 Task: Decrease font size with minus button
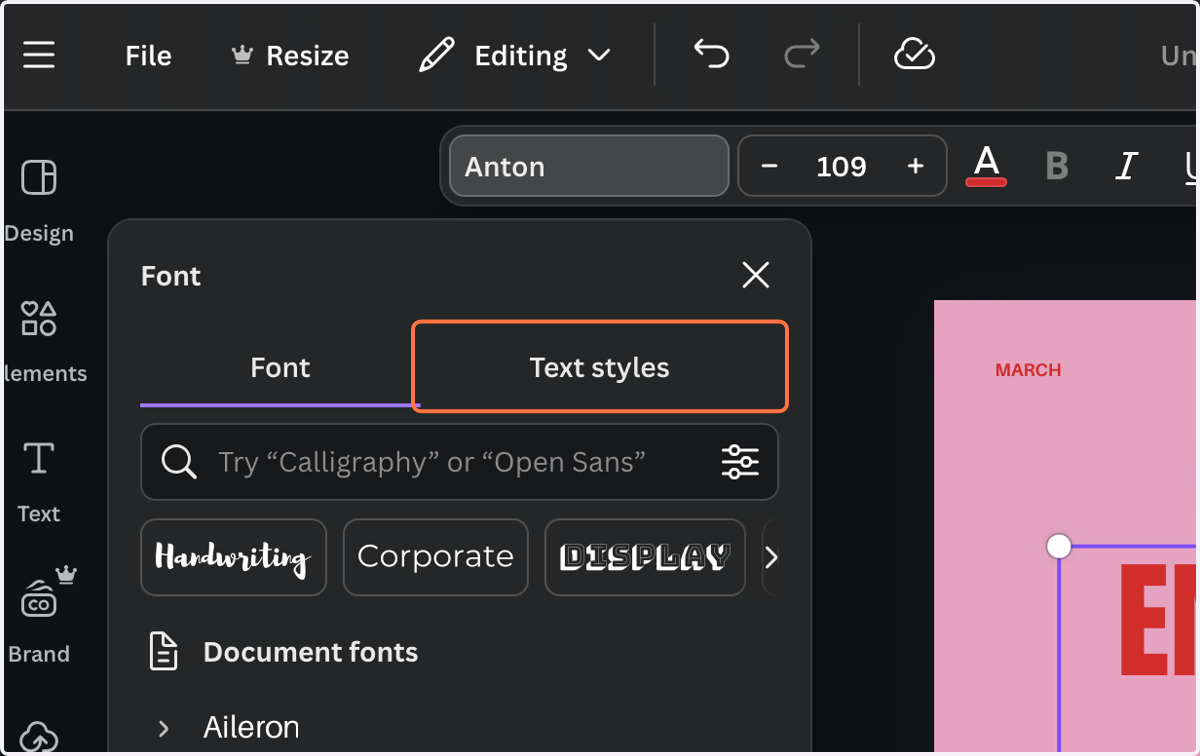click(x=769, y=166)
